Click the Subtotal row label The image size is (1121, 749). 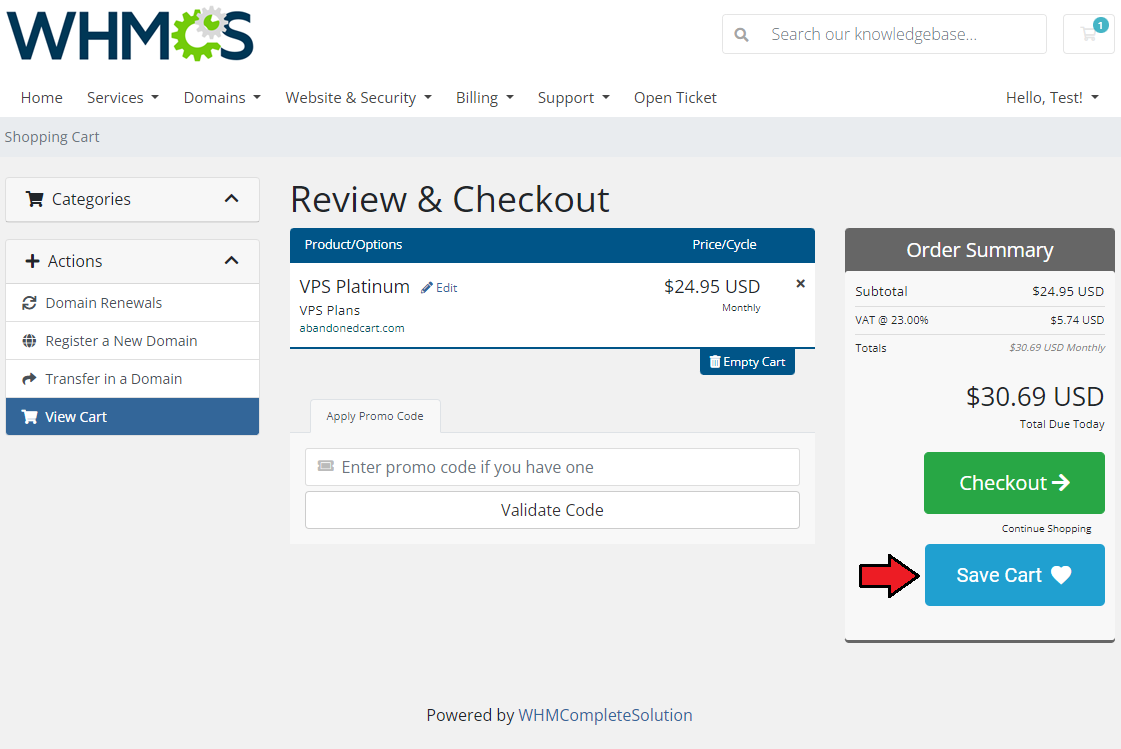pos(881,292)
